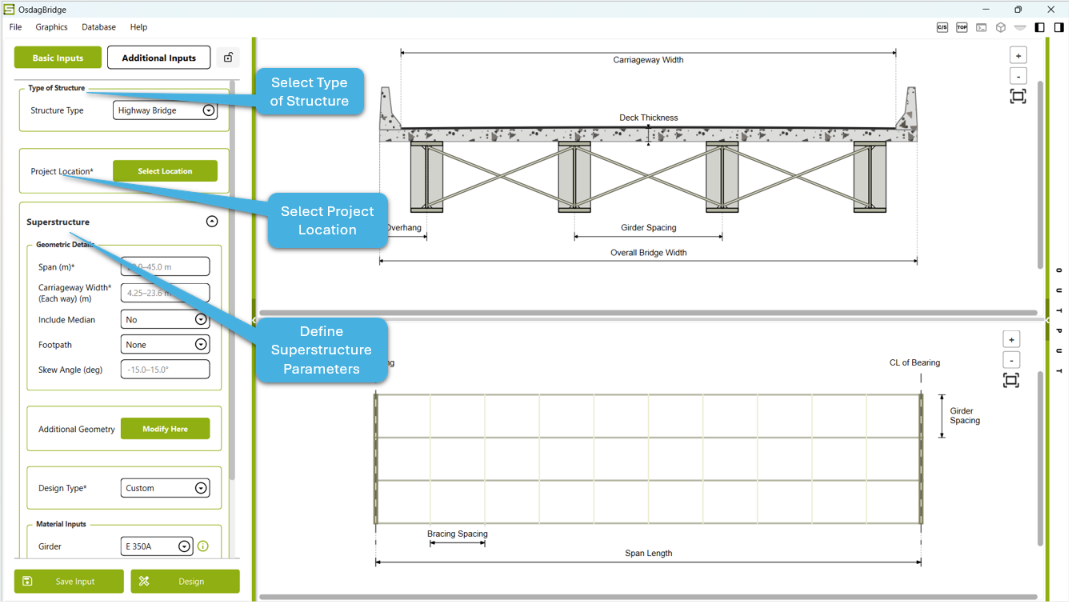Click the 'Additional Geometry' label
This screenshot has width=1069, height=602.
click(x=76, y=429)
